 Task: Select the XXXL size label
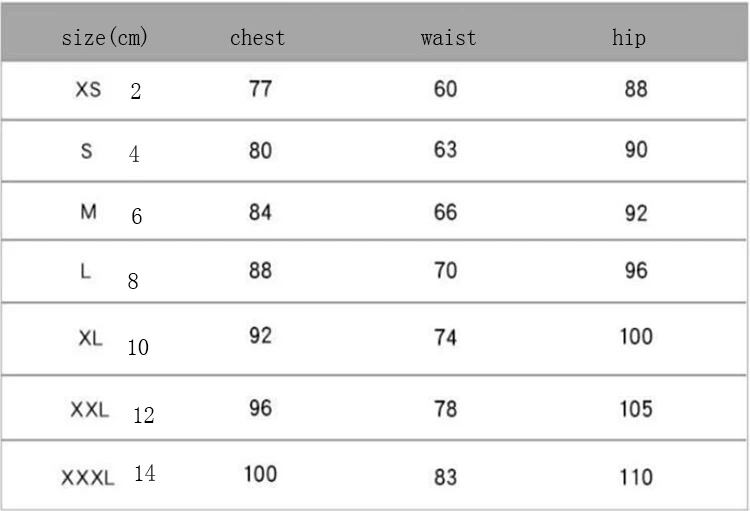tap(88, 478)
